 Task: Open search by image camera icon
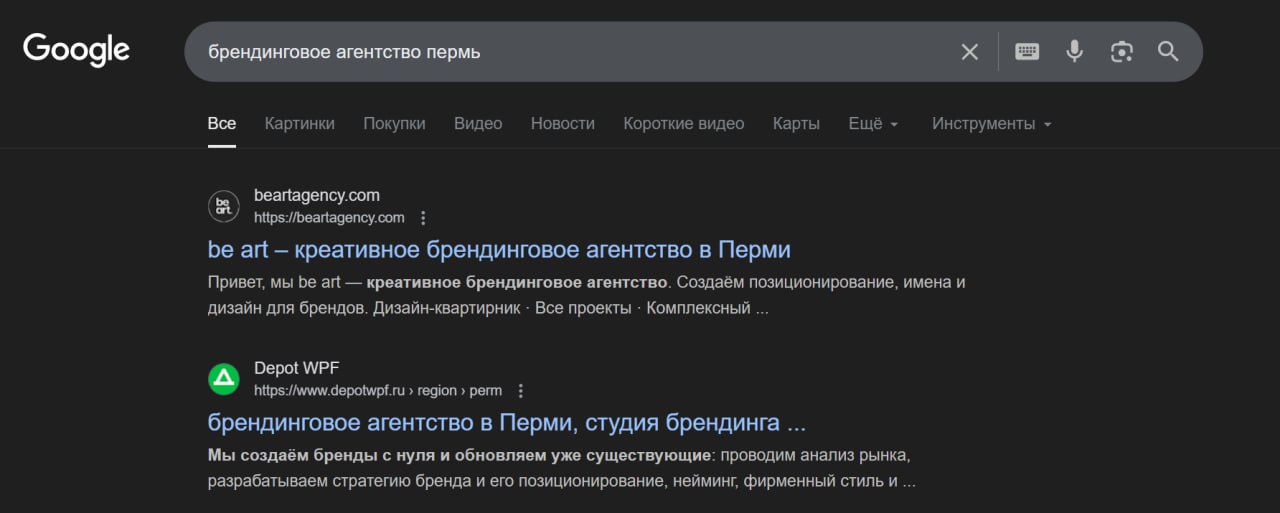click(x=1121, y=51)
